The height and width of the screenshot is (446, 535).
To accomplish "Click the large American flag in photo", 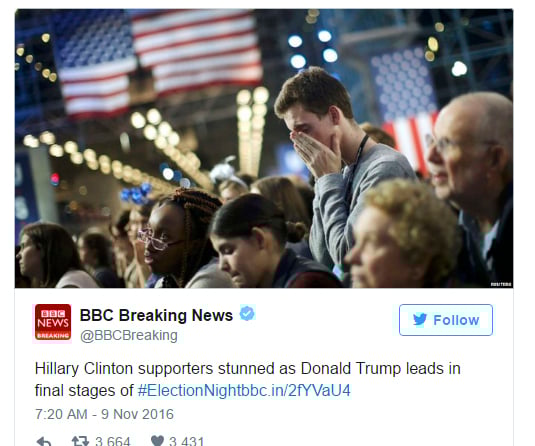I will click(x=159, y=61).
